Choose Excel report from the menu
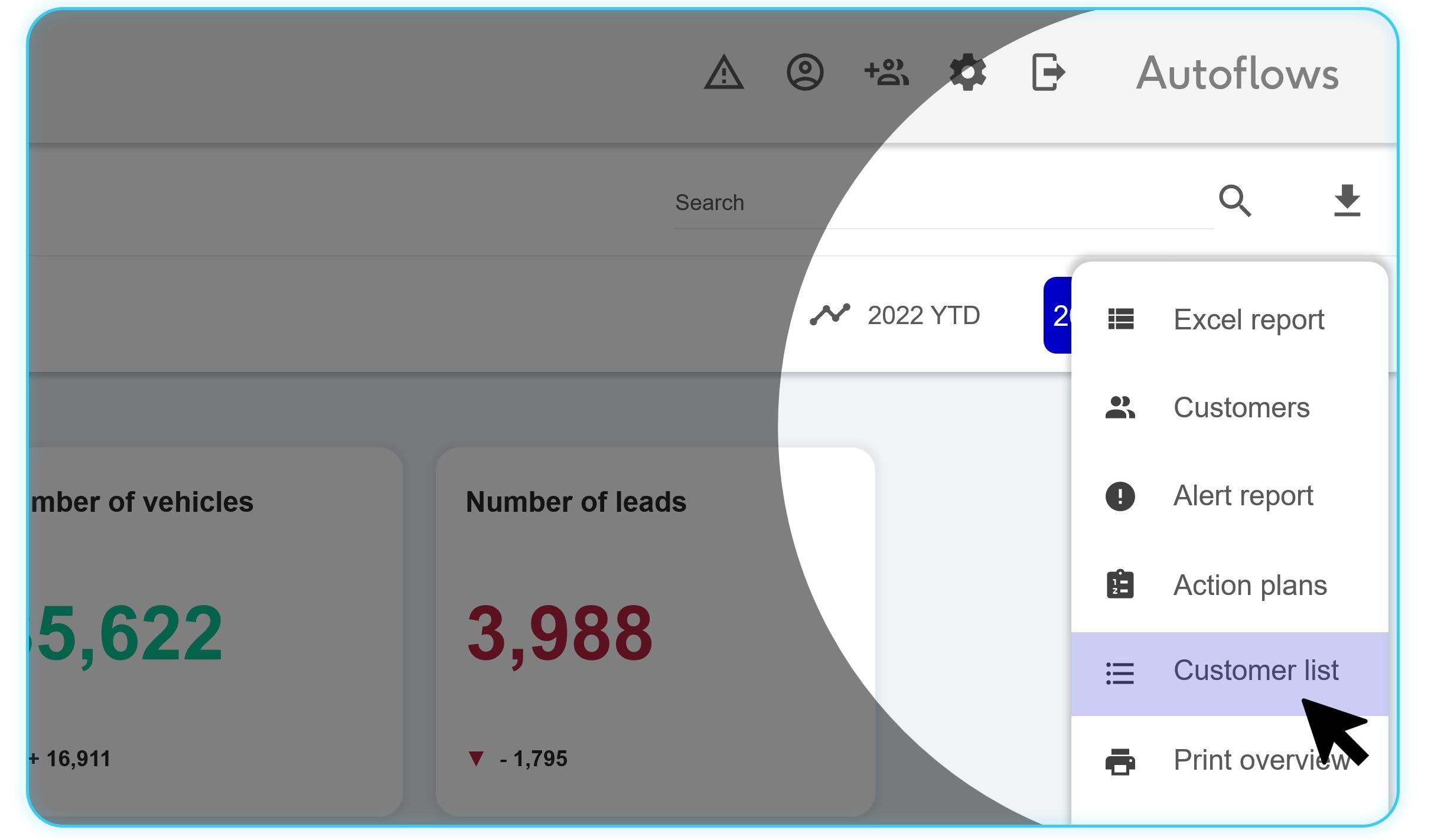 pyautogui.click(x=1230, y=320)
